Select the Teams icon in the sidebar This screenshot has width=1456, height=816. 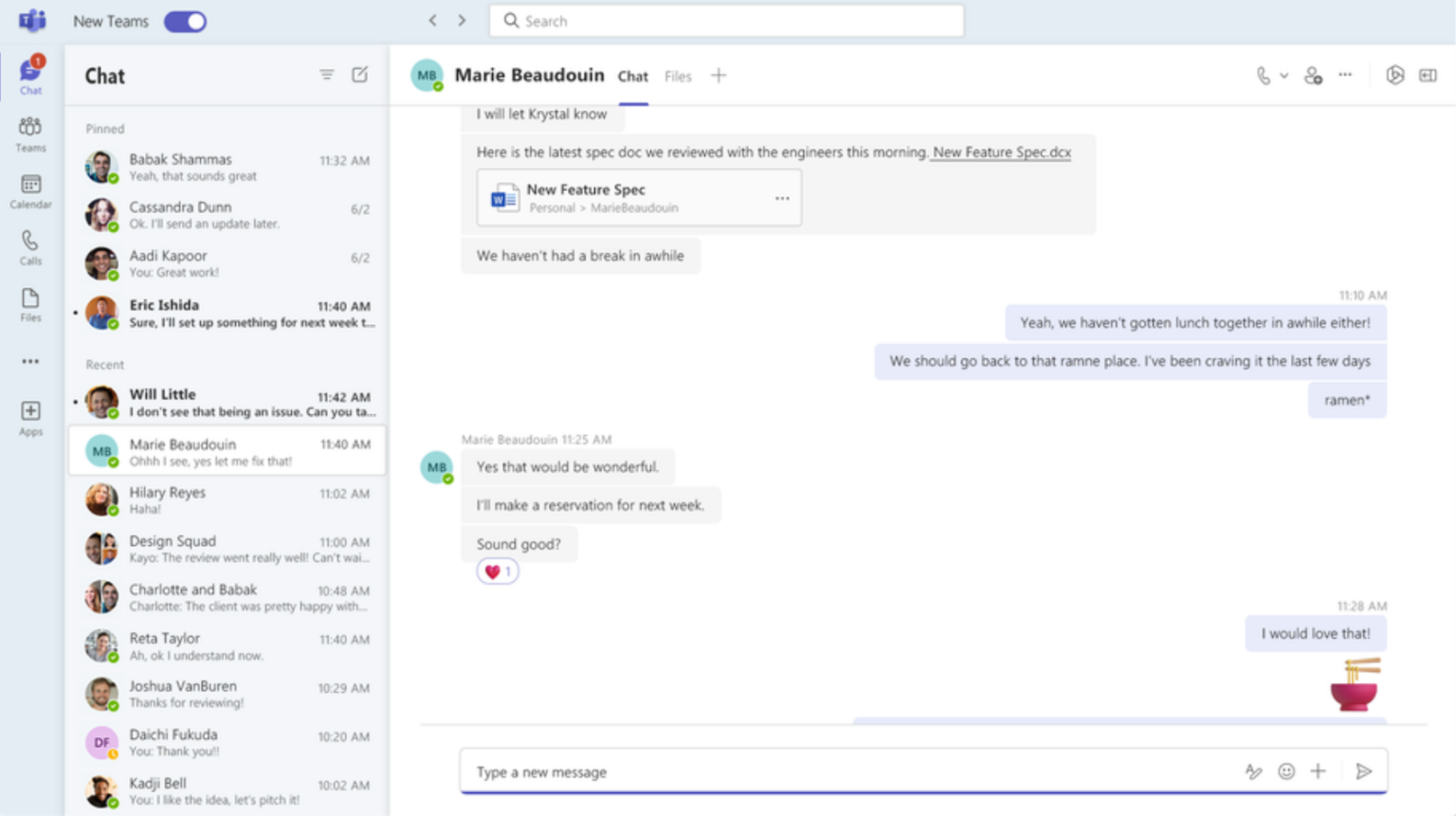(29, 135)
